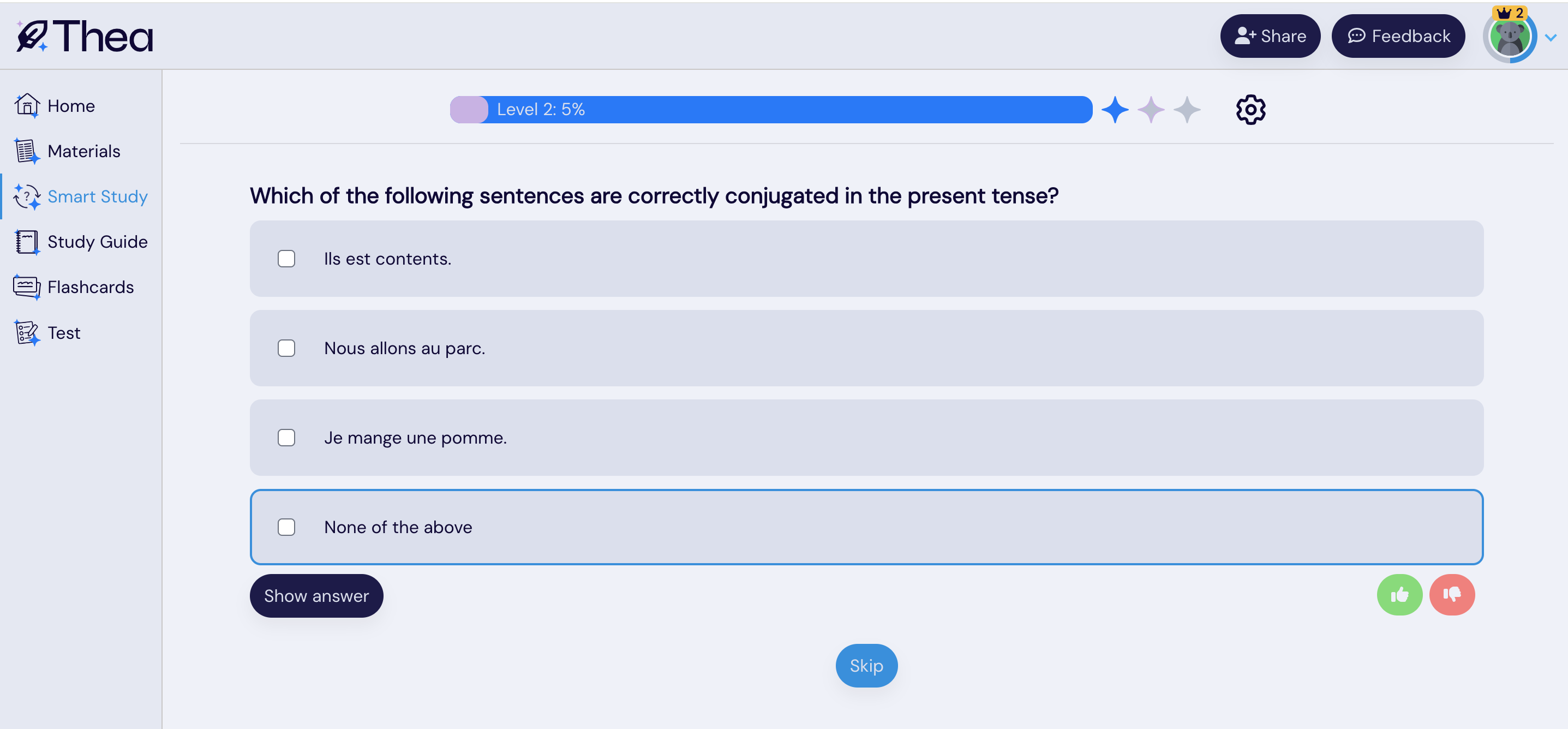This screenshot has width=1568, height=729.
Task: Click the koala profile avatar
Action: pyautogui.click(x=1510, y=37)
